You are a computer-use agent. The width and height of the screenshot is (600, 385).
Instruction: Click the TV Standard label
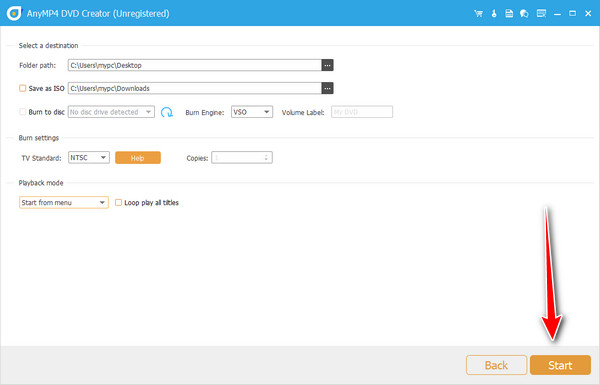coord(41,158)
